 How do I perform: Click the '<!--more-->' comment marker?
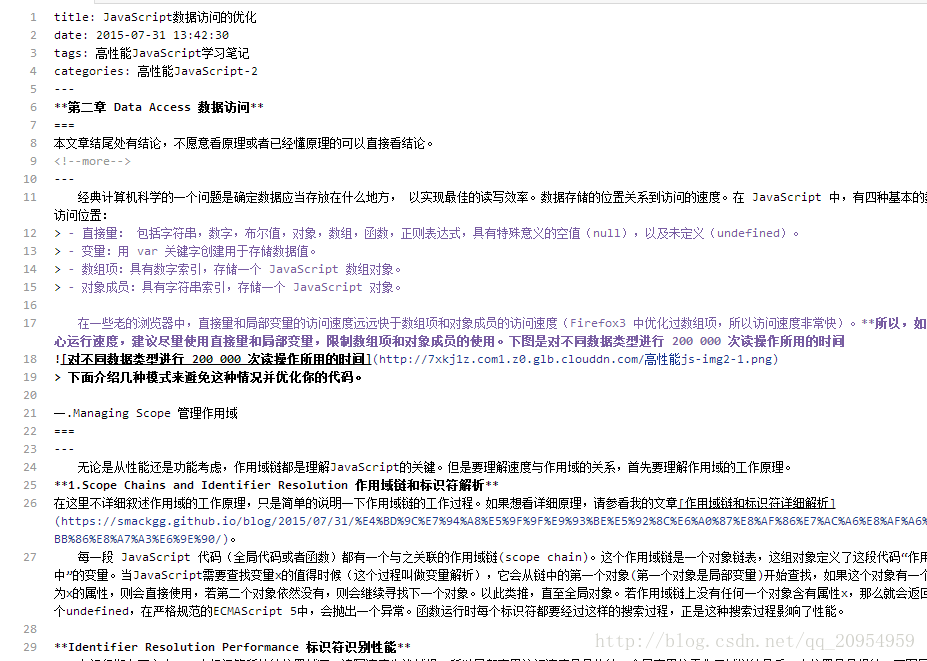(92, 161)
